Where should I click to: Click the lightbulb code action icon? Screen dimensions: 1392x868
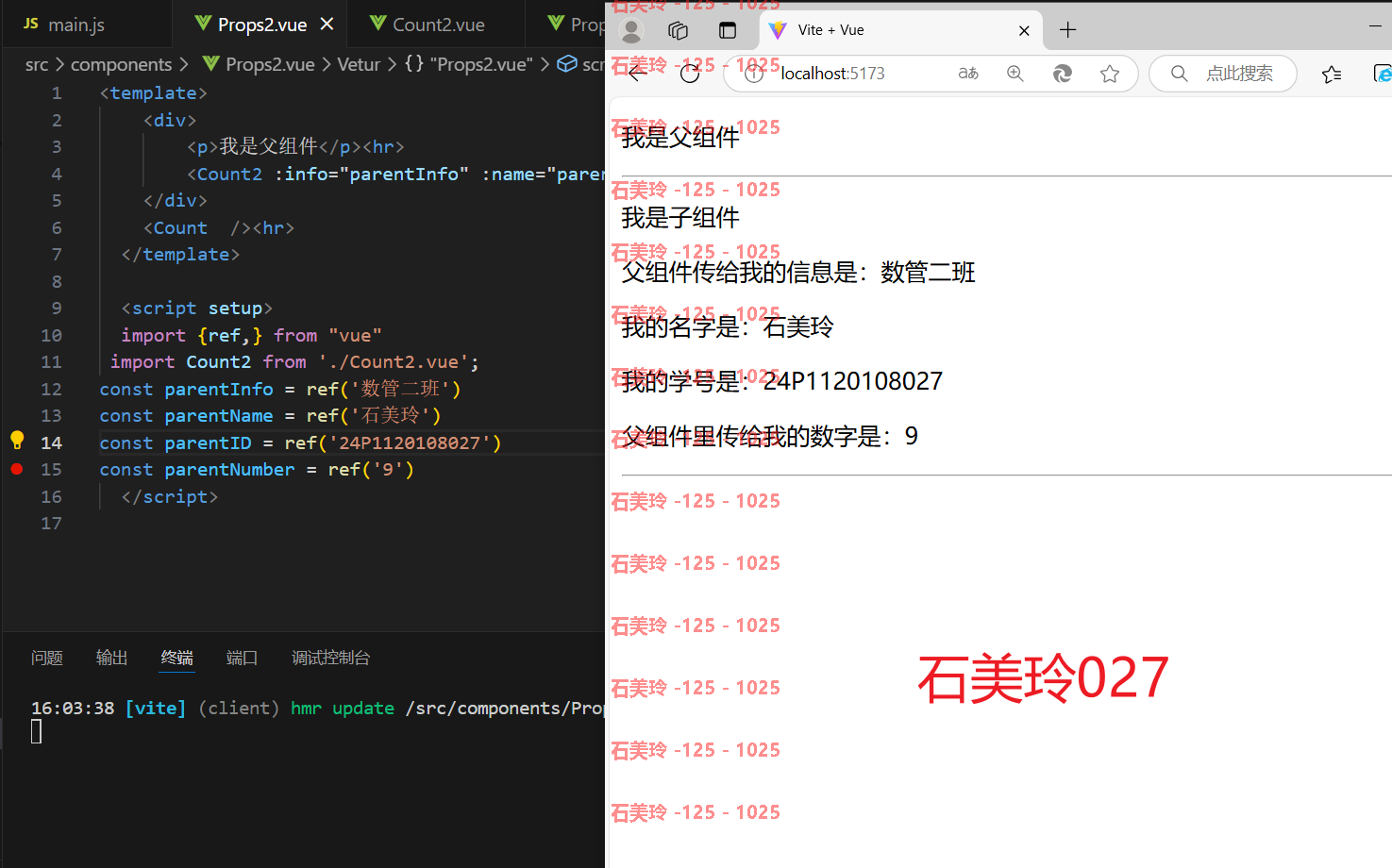pyautogui.click(x=17, y=440)
